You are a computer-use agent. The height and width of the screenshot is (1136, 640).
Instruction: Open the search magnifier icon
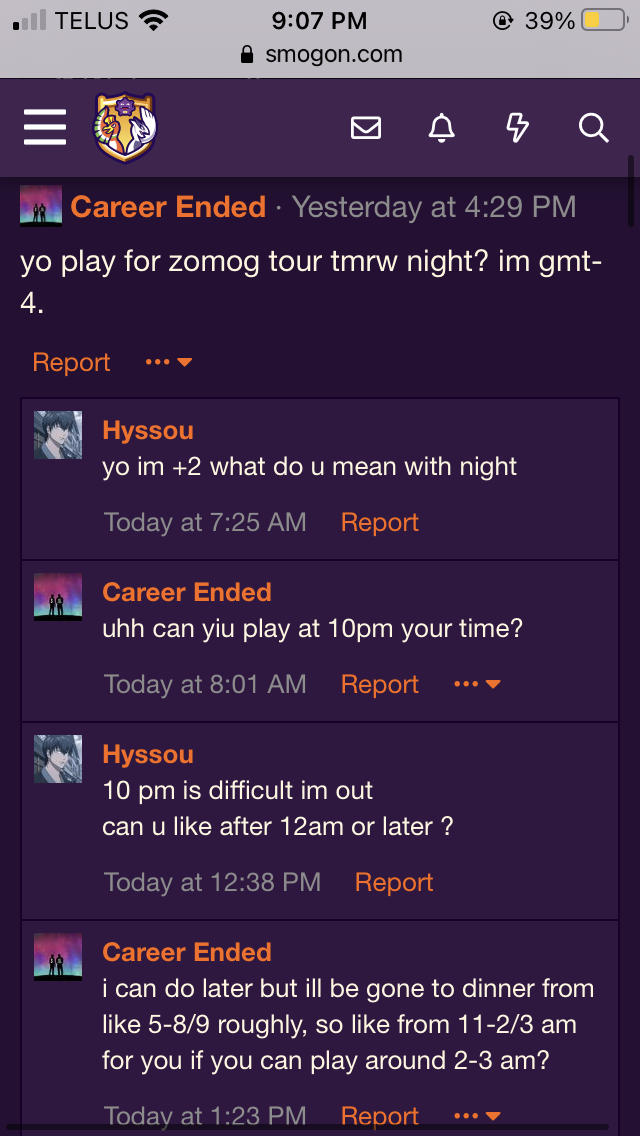coord(594,128)
